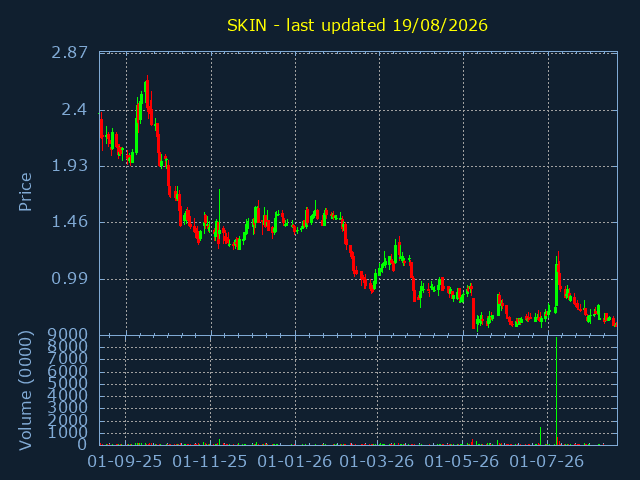This screenshot has width=640, height=480.
Task: Click the smaller green volume bar before July spike
Action: click(540, 436)
